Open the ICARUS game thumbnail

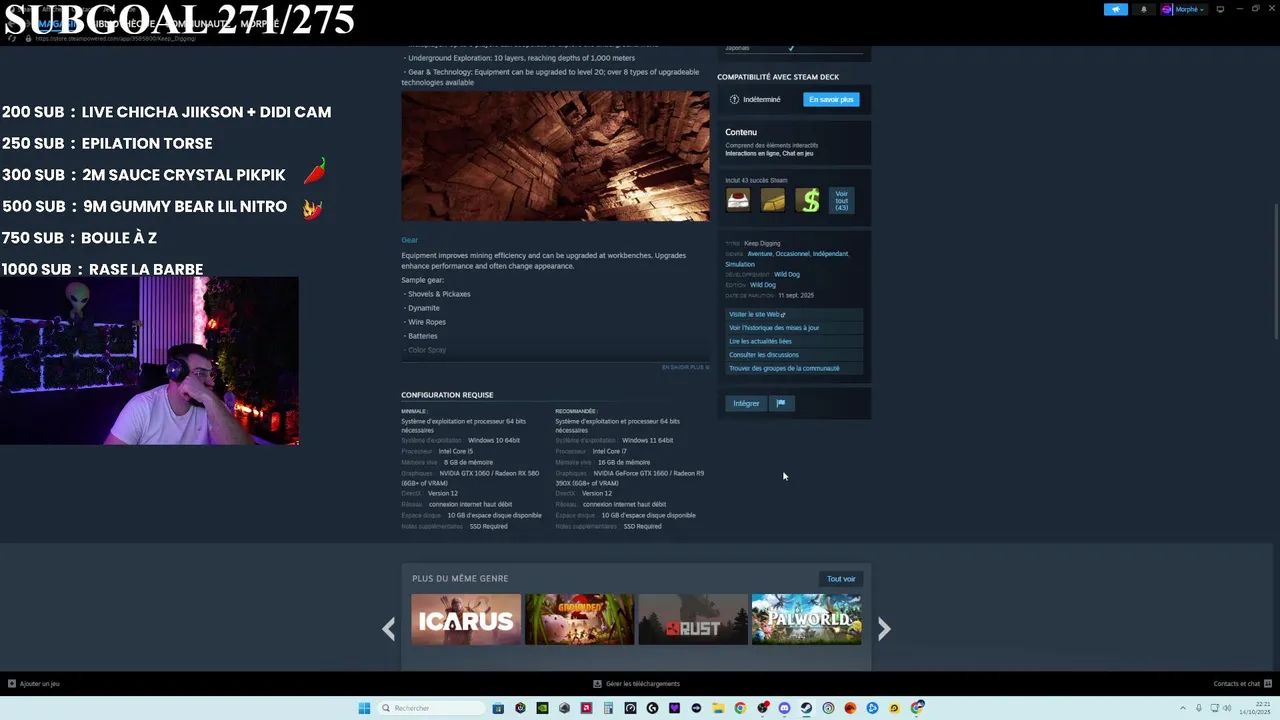pyautogui.click(x=466, y=619)
